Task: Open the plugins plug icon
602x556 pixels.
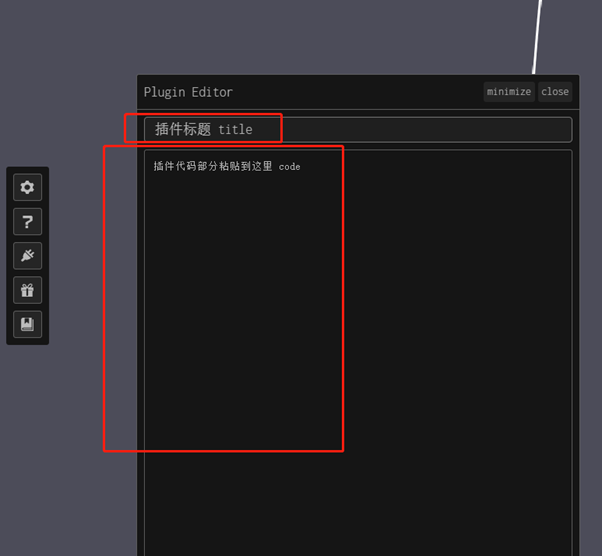Action: tap(27, 256)
